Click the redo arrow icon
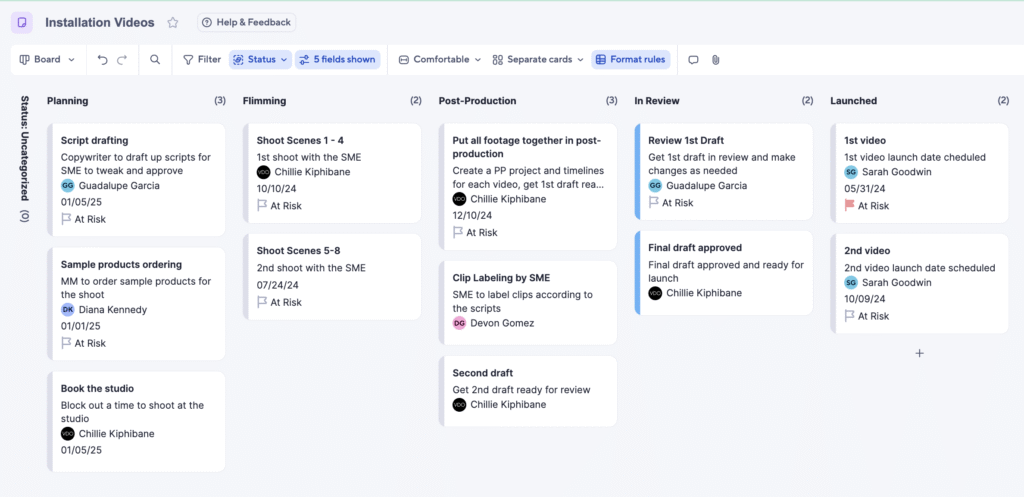The image size is (1024, 497). pyautogui.click(x=122, y=60)
